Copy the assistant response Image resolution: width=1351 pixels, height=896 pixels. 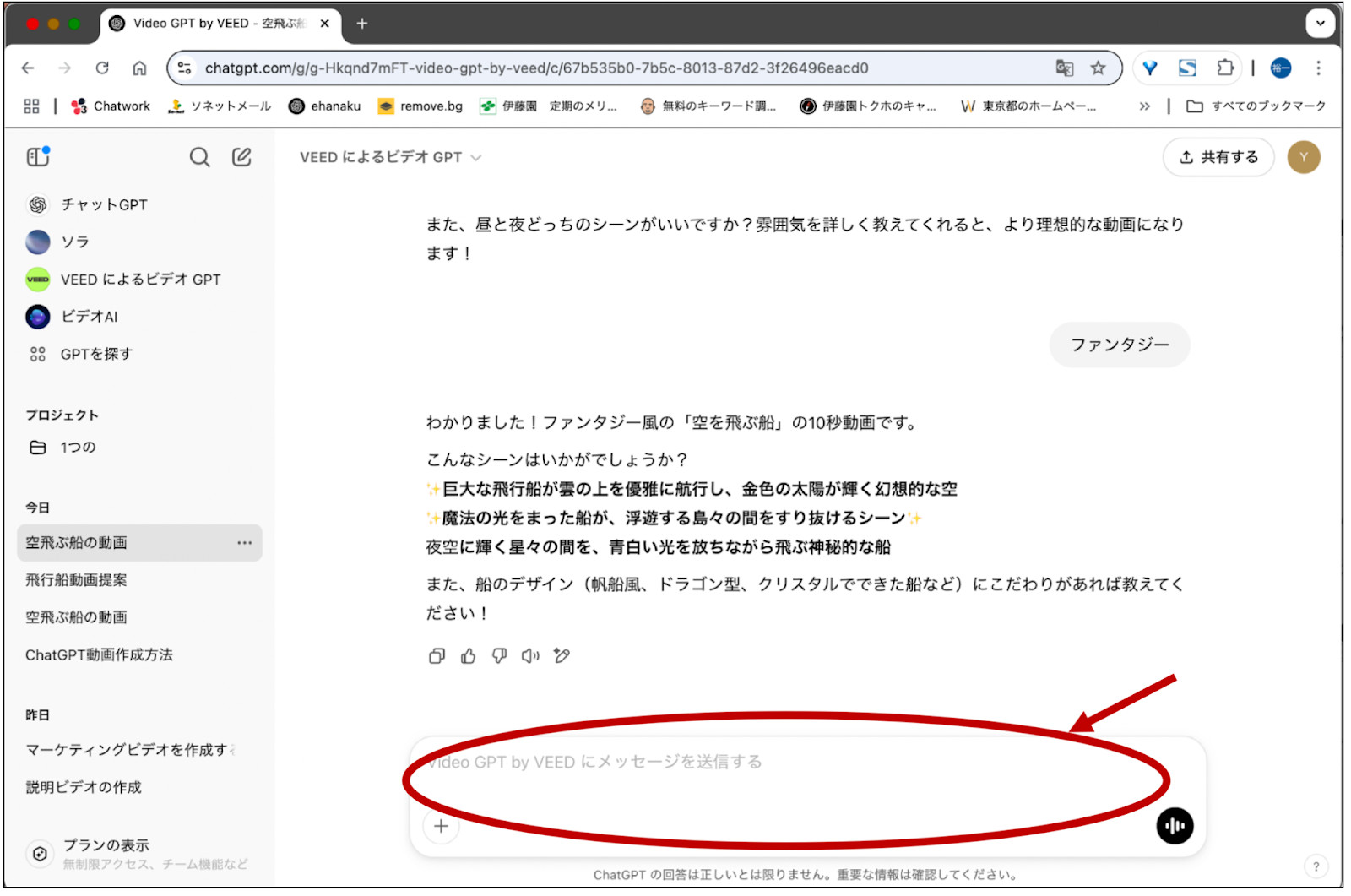tap(437, 656)
